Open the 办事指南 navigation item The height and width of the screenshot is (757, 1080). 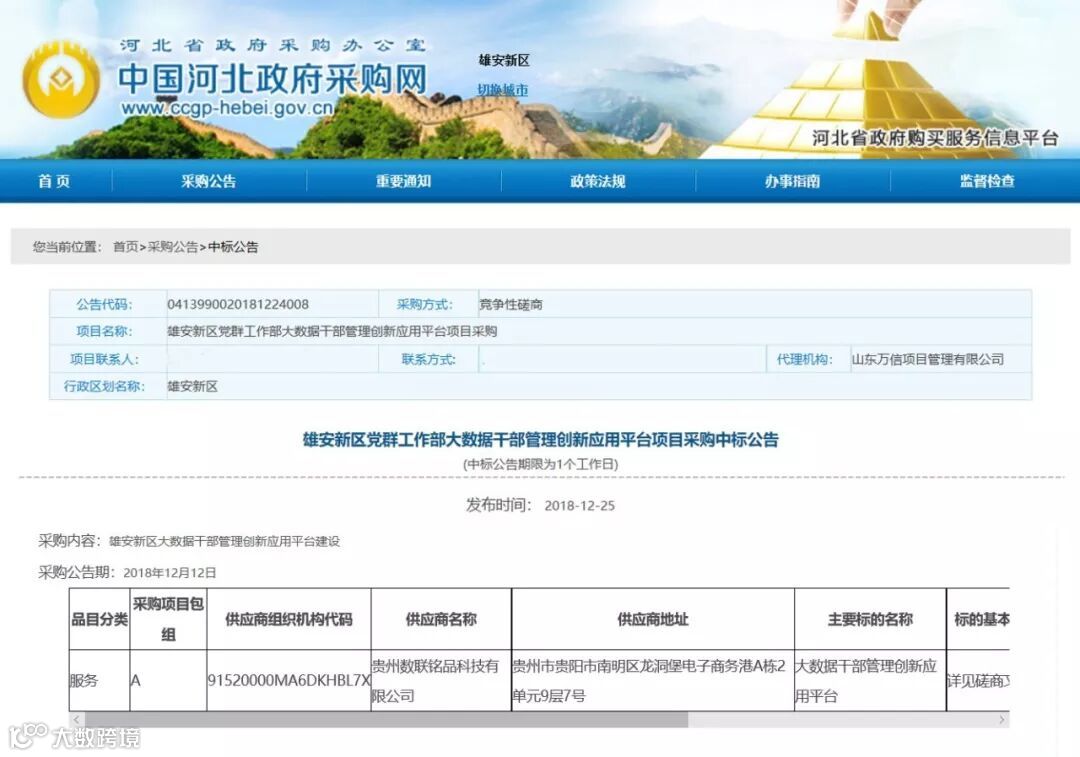click(792, 181)
